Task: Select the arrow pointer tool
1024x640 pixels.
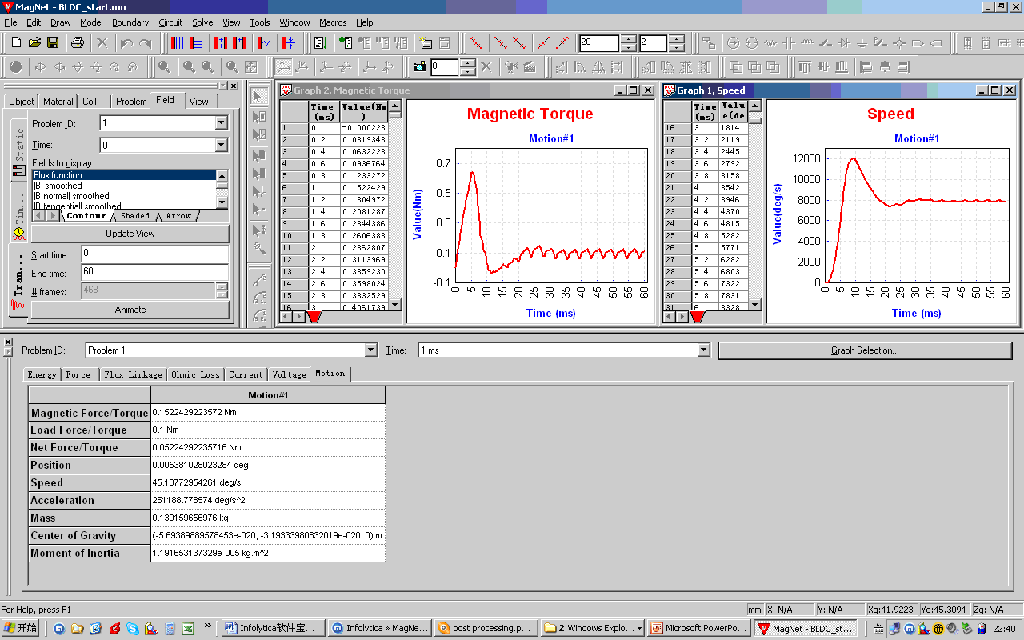Action: pos(258,96)
